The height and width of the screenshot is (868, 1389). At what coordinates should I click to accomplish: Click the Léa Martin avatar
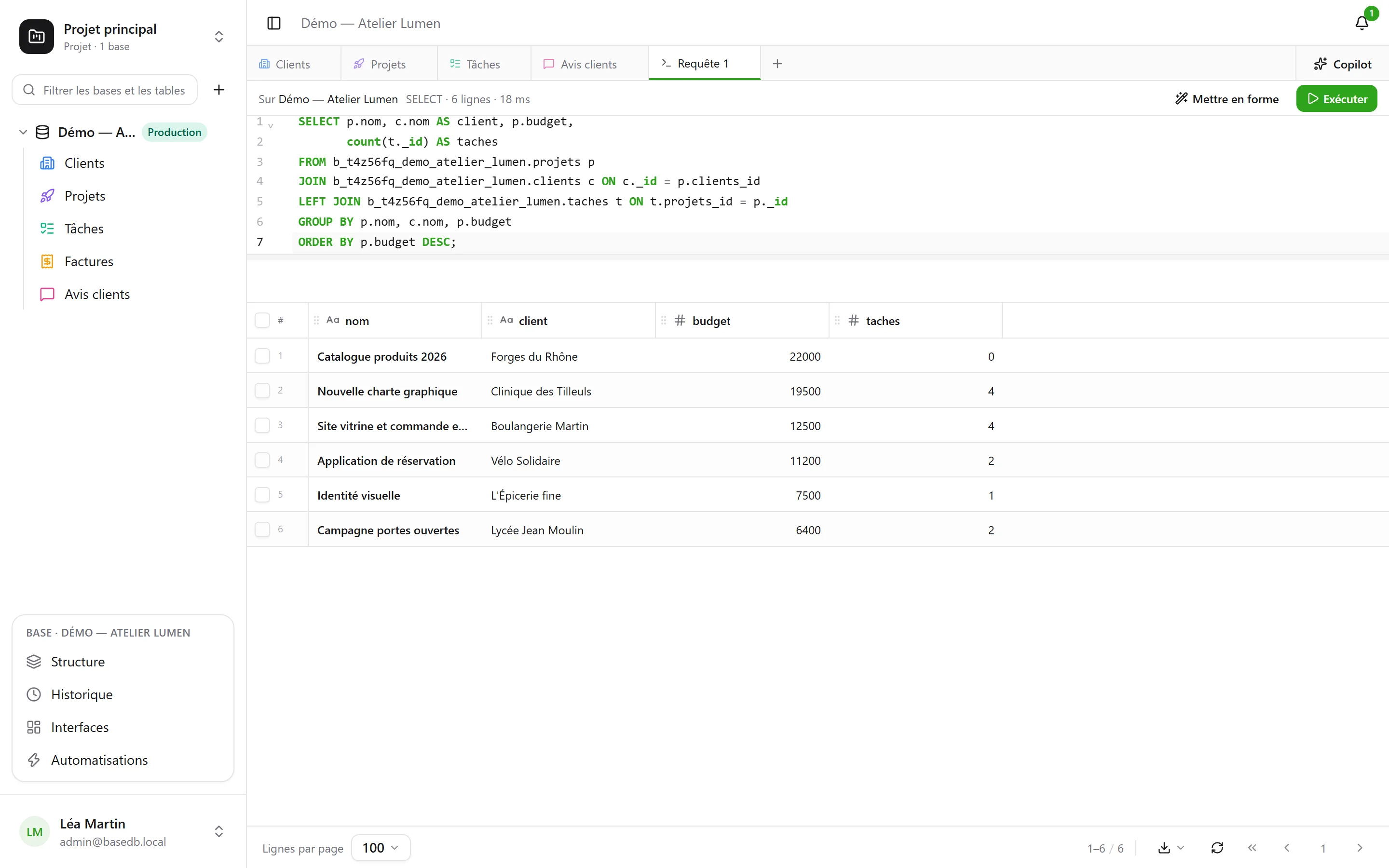pyautogui.click(x=34, y=831)
